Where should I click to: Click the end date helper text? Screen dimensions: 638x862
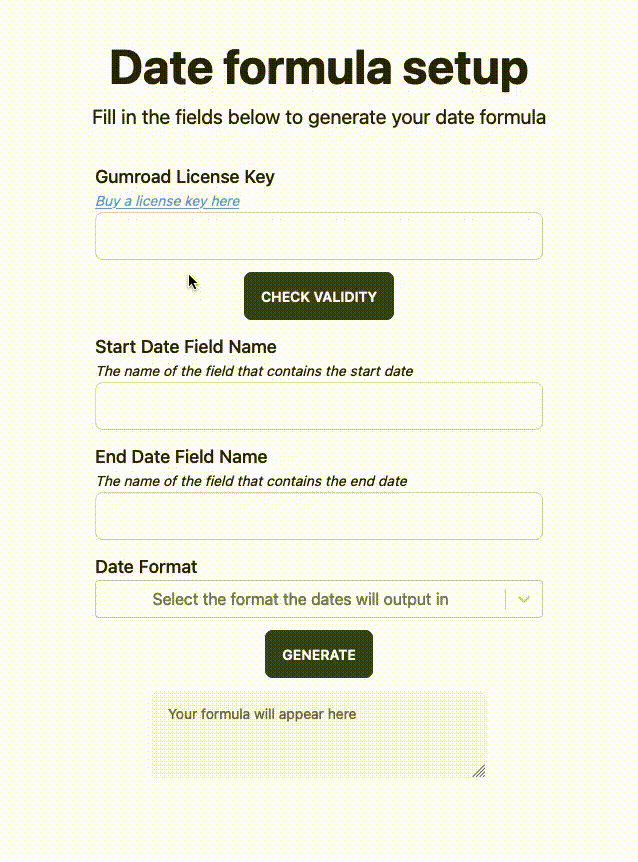(251, 481)
